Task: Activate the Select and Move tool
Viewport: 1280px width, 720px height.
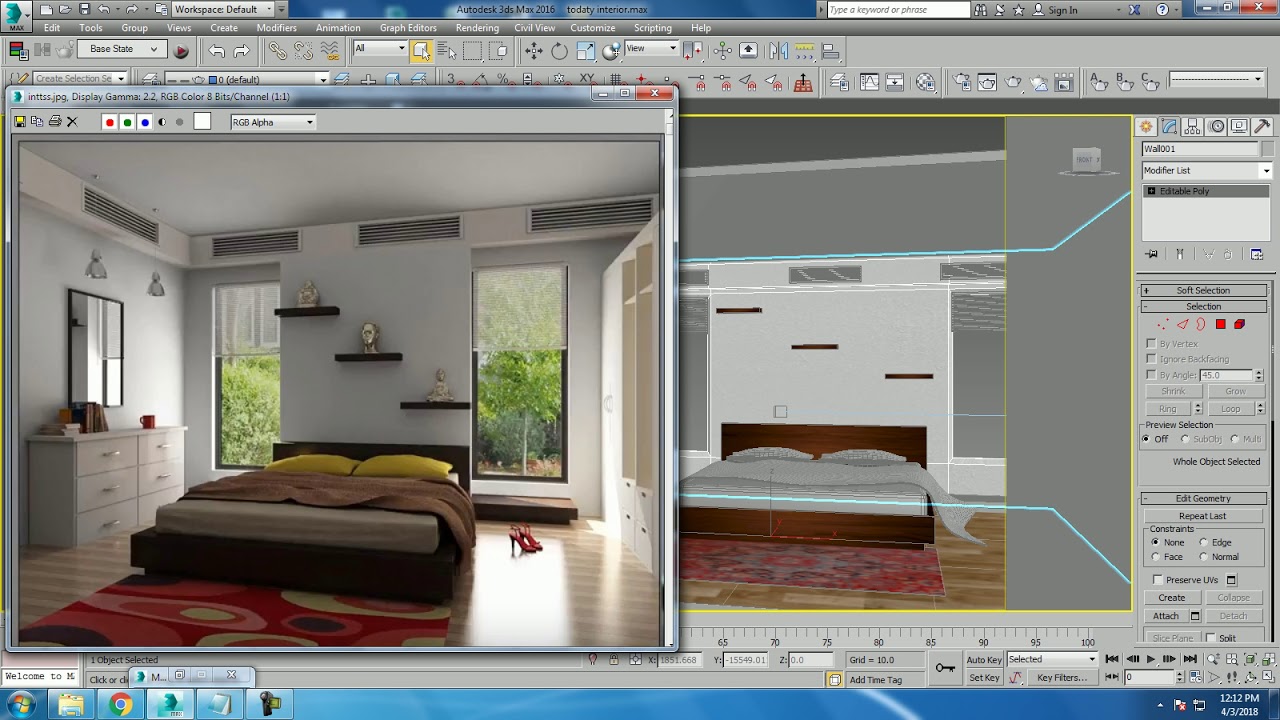Action: click(x=534, y=50)
